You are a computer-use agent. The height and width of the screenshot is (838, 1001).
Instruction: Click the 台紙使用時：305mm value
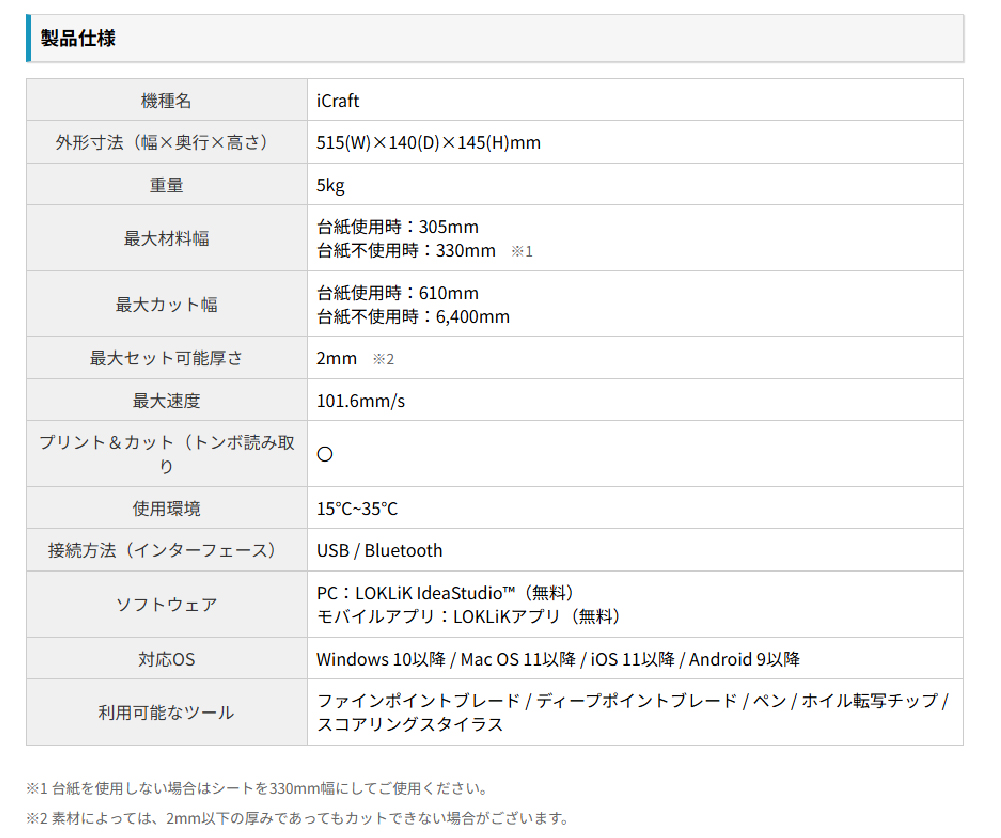tap(398, 227)
